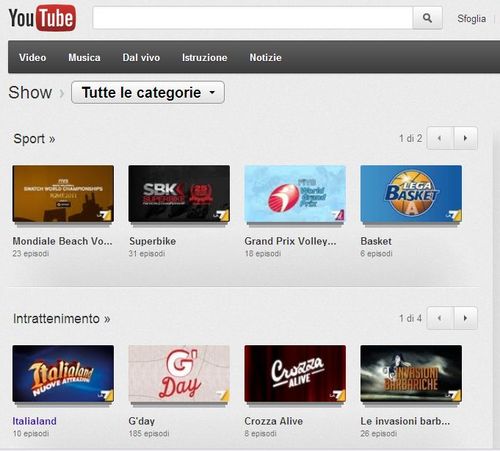Image resolution: width=500 pixels, height=451 pixels.
Task: Open the Sport » category link
Action: coord(34,139)
